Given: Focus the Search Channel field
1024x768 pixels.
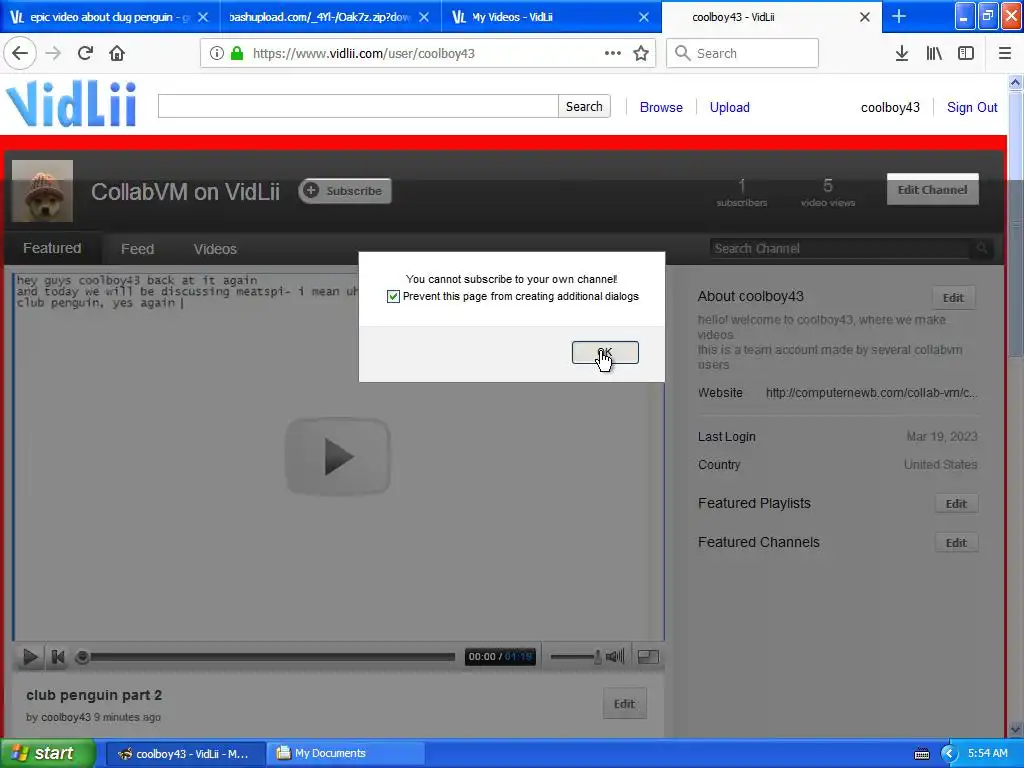Looking at the screenshot, I should (x=841, y=248).
